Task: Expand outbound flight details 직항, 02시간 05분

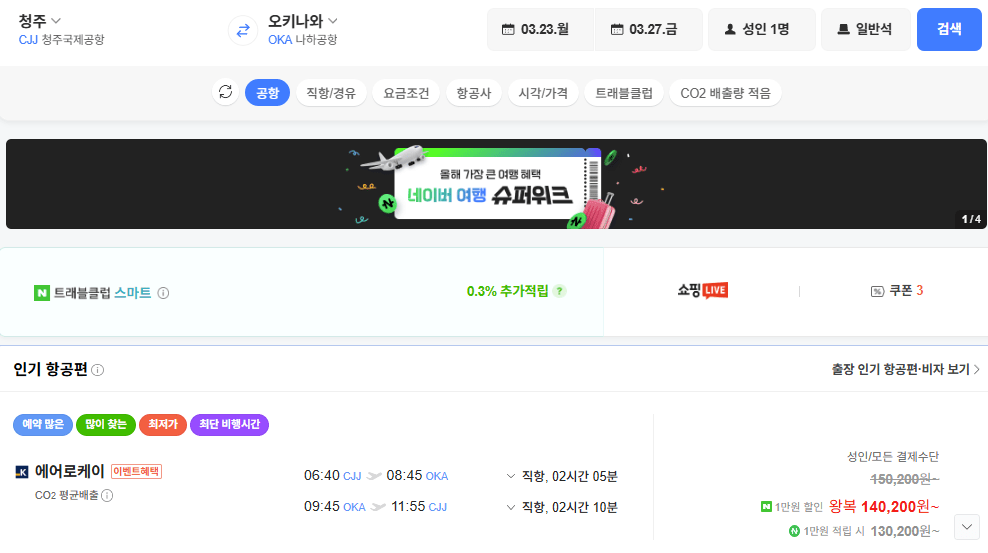Action: tap(562, 476)
